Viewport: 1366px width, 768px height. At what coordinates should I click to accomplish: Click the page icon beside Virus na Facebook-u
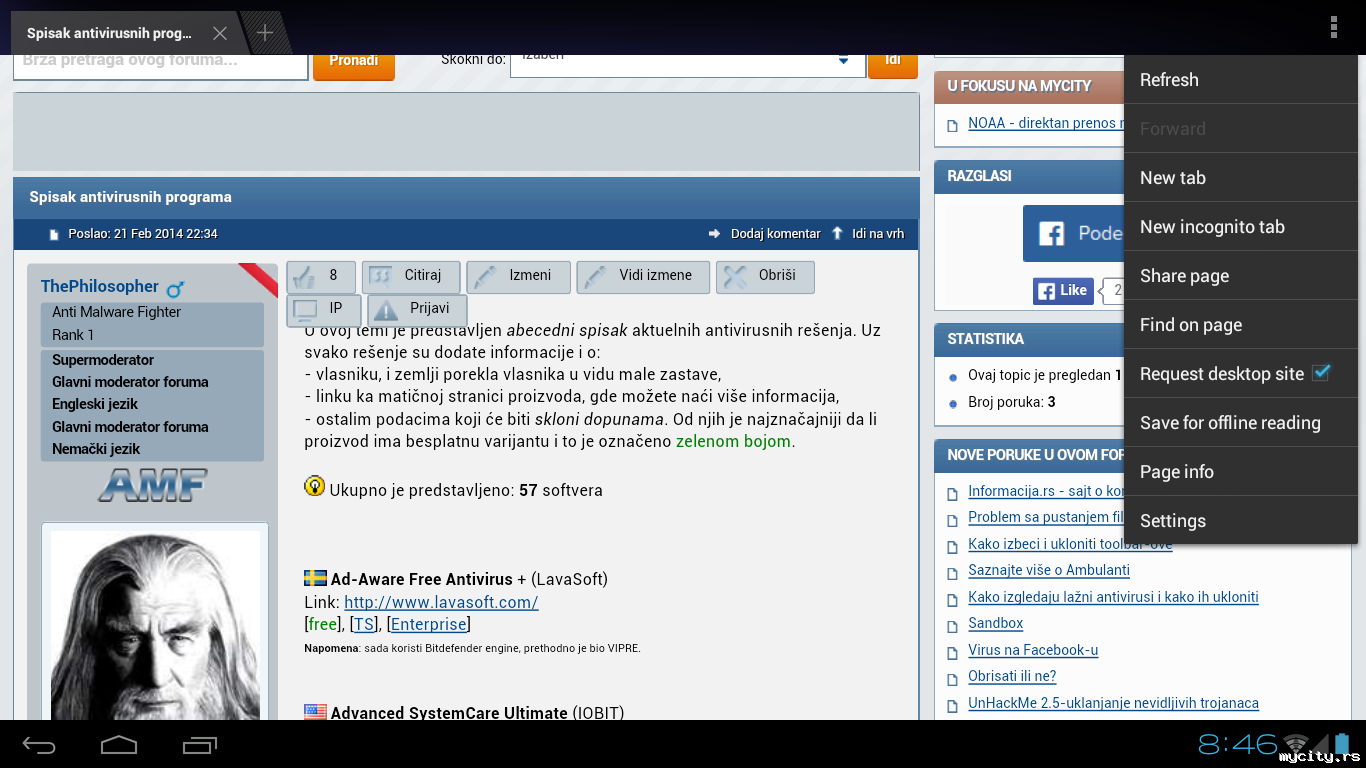pyautogui.click(x=952, y=652)
